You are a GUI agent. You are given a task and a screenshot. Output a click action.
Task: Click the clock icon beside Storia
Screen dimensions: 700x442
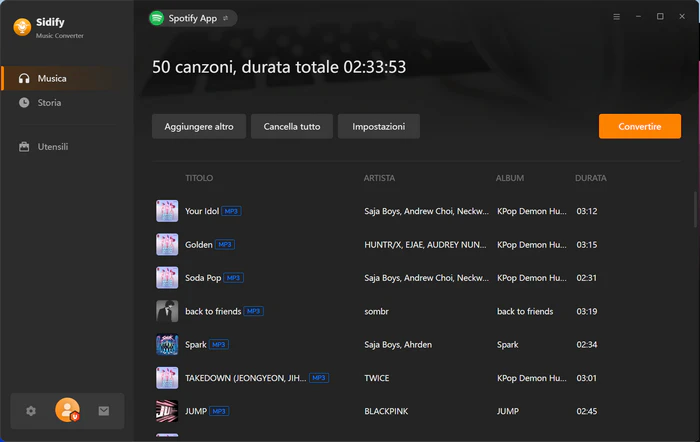click(24, 103)
